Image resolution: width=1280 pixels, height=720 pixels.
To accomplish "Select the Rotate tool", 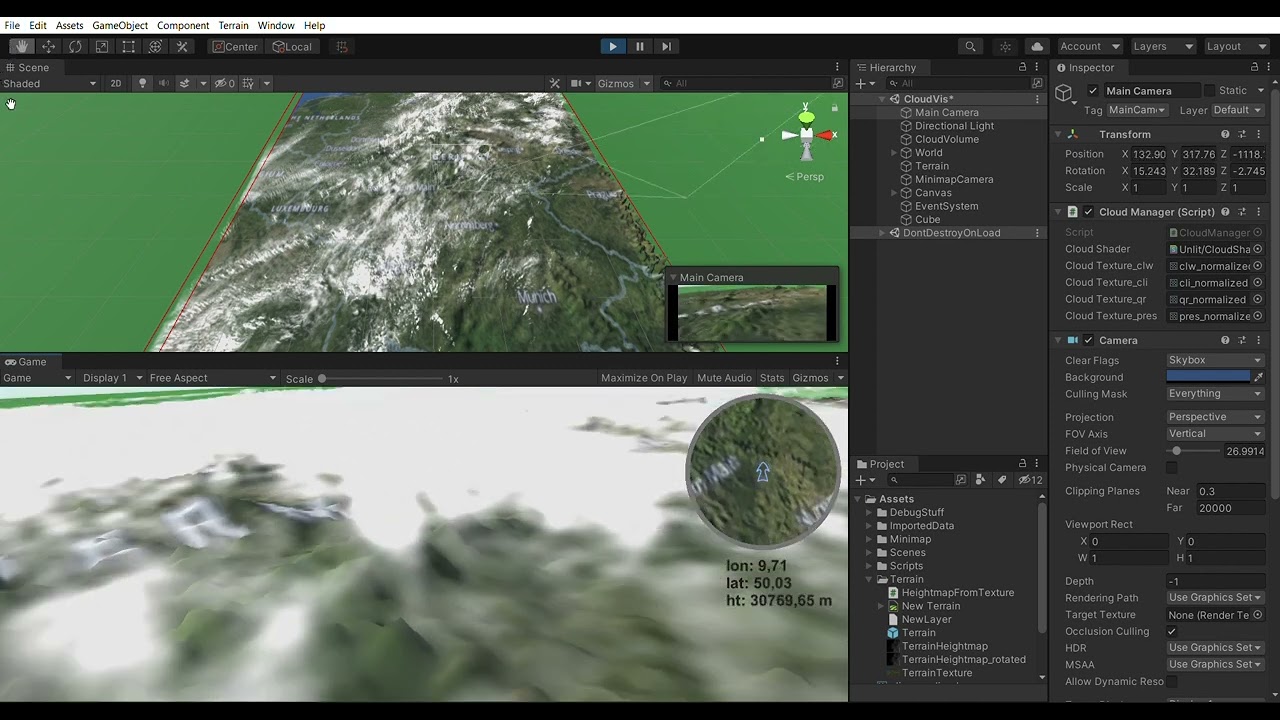I will click(x=75, y=46).
